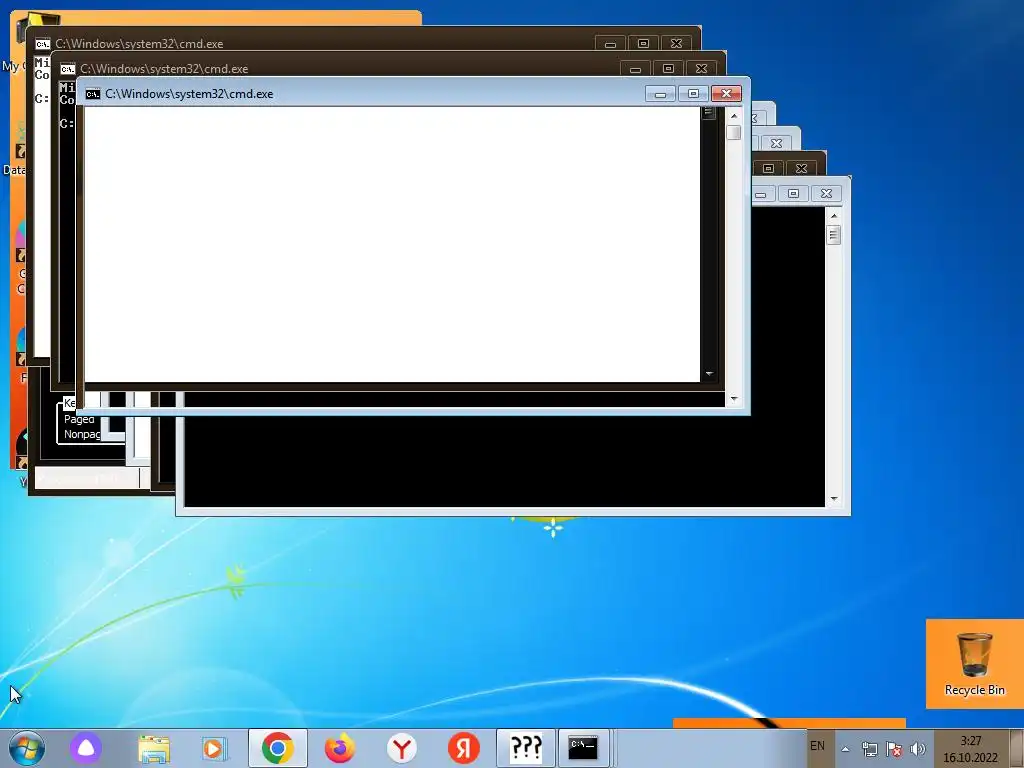Open system menu icon of front cmd window
Image resolution: width=1024 pixels, height=768 pixels.
(93, 94)
